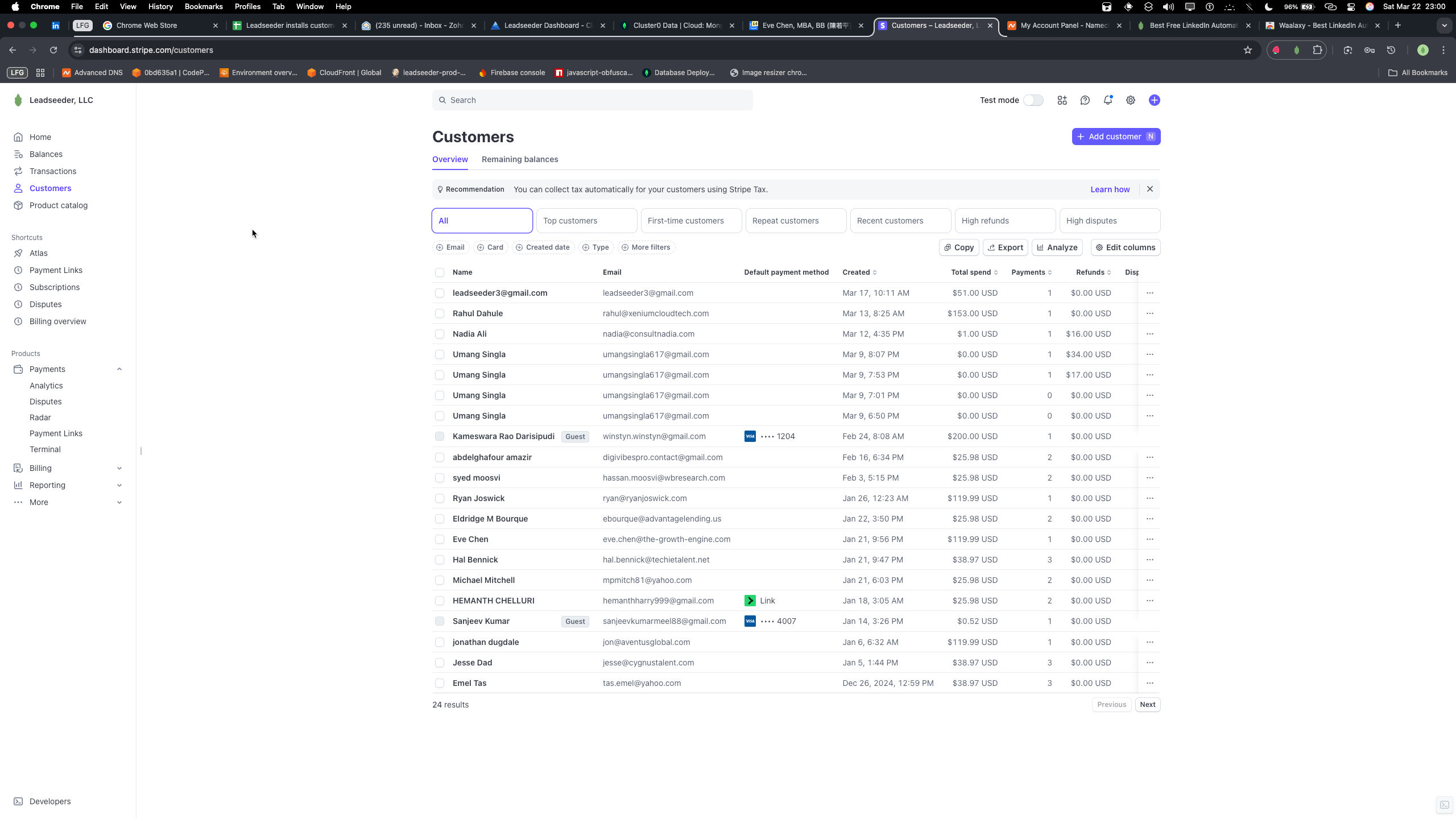Image resolution: width=1456 pixels, height=819 pixels.
Task: Click the Leadseeder, LLC account logo
Action: 18,100
